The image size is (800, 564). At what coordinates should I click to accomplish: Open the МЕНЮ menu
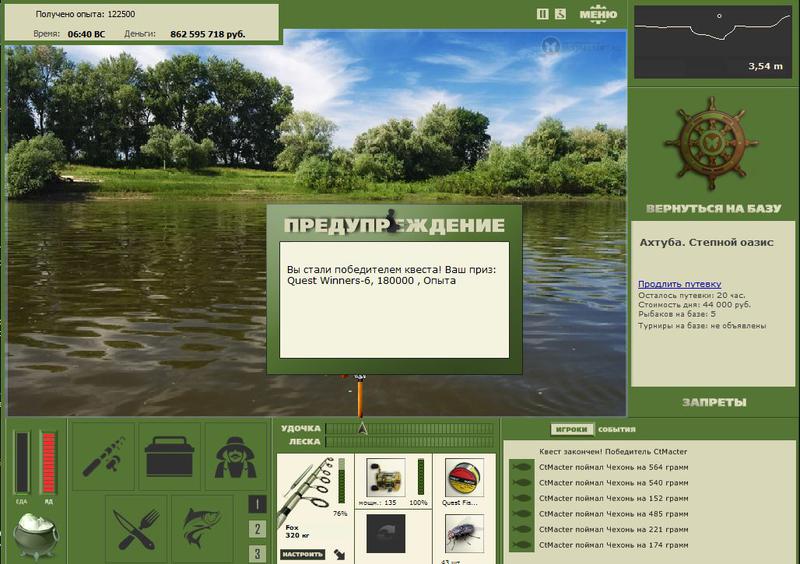coord(598,14)
